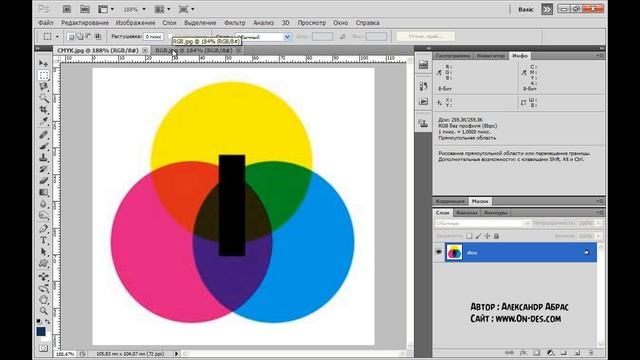The image size is (640, 360).
Task: Select the Brush tool
Action: tap(44, 146)
